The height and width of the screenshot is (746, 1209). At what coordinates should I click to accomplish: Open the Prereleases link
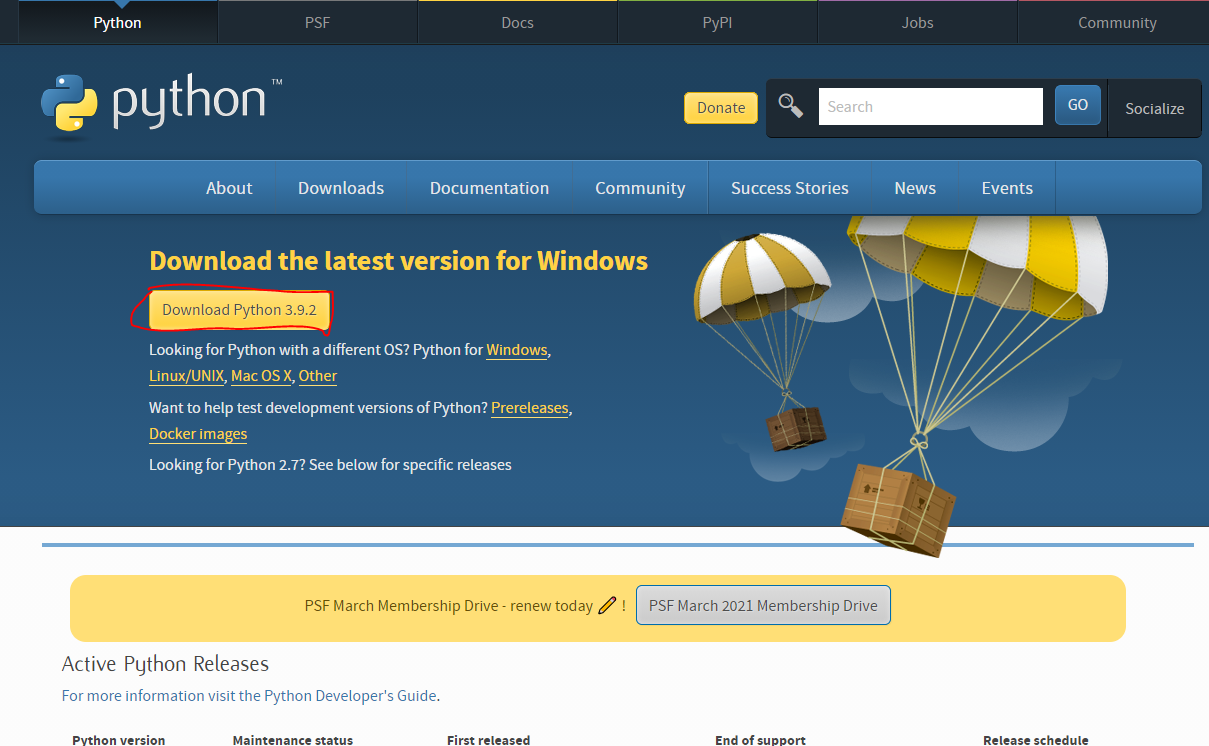(530, 408)
